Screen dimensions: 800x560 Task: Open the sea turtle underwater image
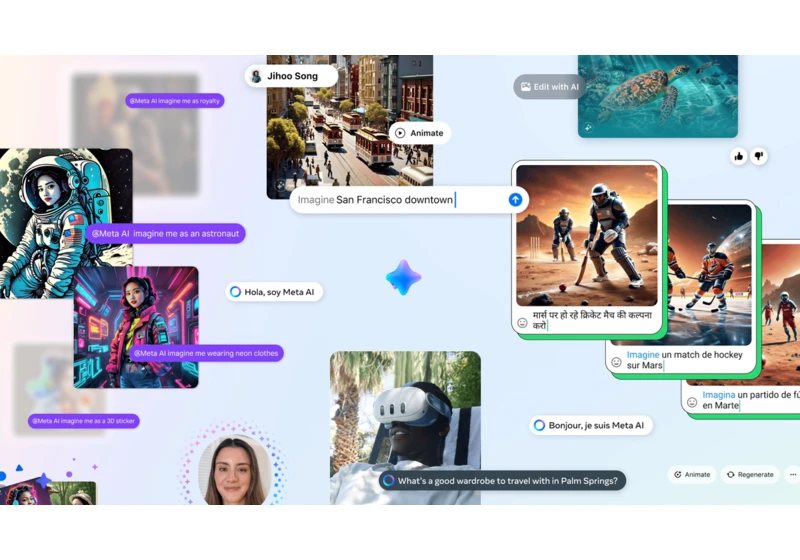(x=658, y=96)
